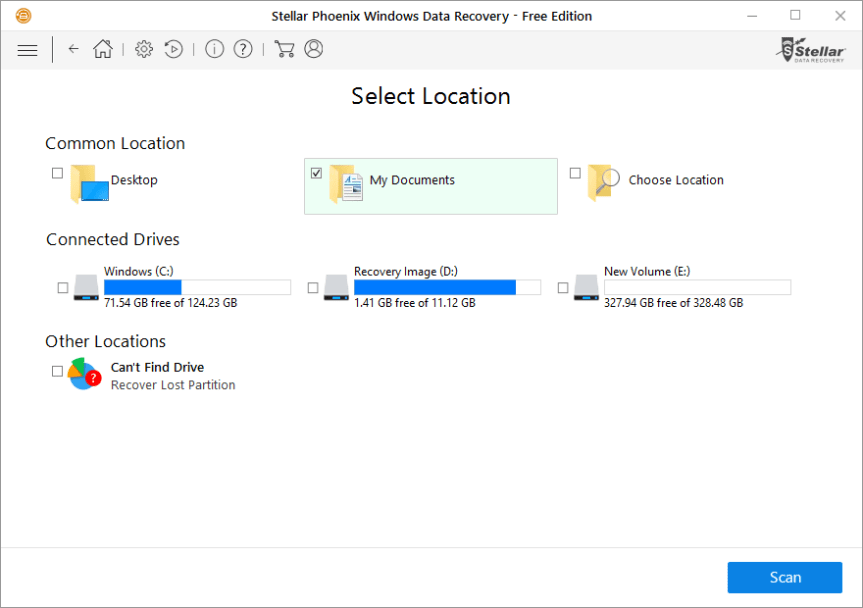
Task: Click the Buy Online shopping cart icon
Action: (x=284, y=49)
